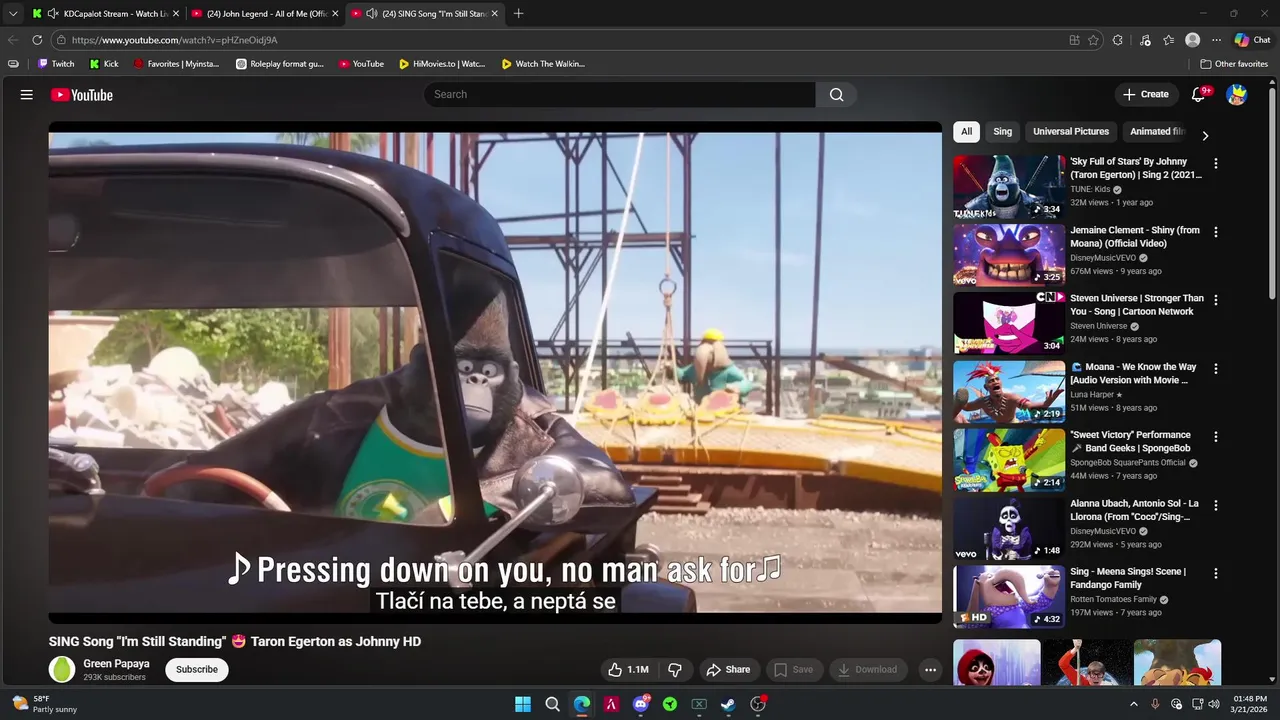
Task: Select the All filter chip
Action: (x=966, y=132)
